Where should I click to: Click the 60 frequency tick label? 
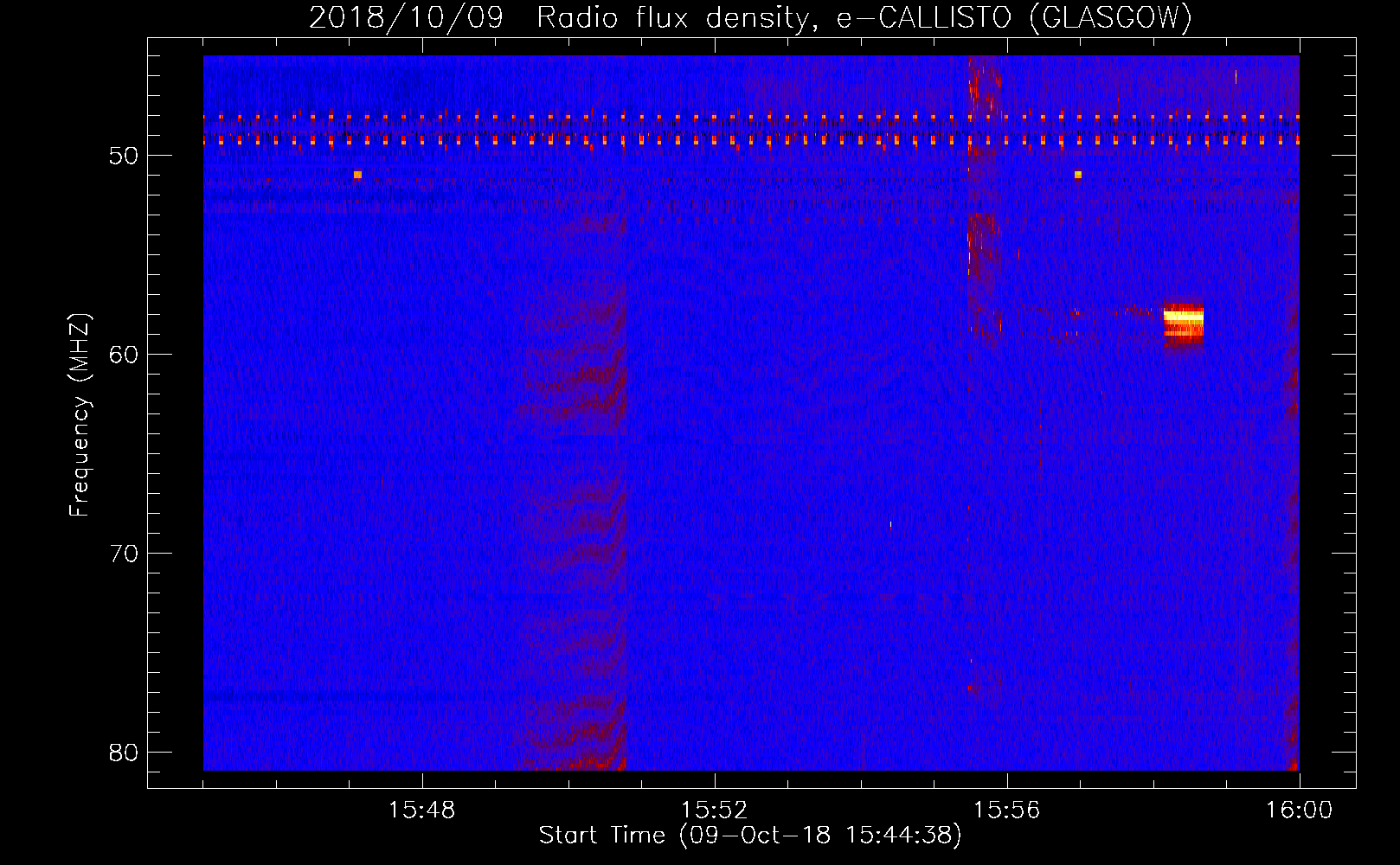(x=124, y=355)
